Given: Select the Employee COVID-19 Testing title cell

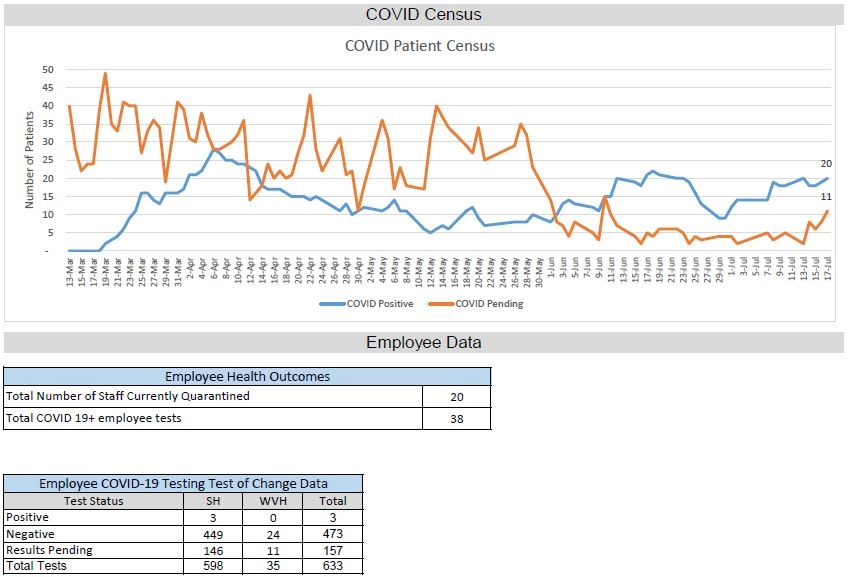Looking at the screenshot, I should pyautogui.click(x=184, y=484).
